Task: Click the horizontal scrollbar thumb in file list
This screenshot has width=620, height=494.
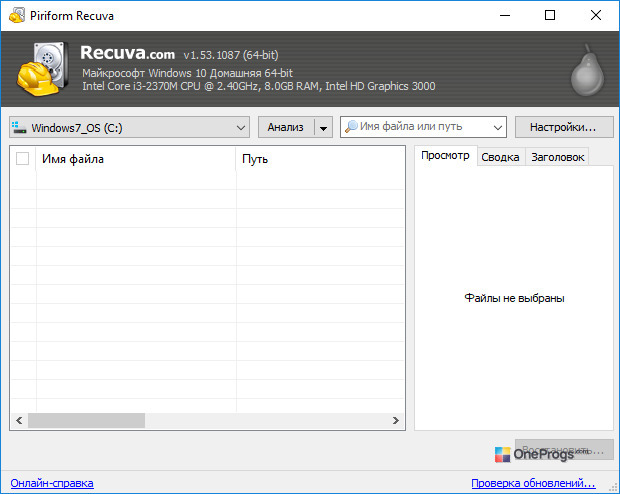Action: [86, 420]
